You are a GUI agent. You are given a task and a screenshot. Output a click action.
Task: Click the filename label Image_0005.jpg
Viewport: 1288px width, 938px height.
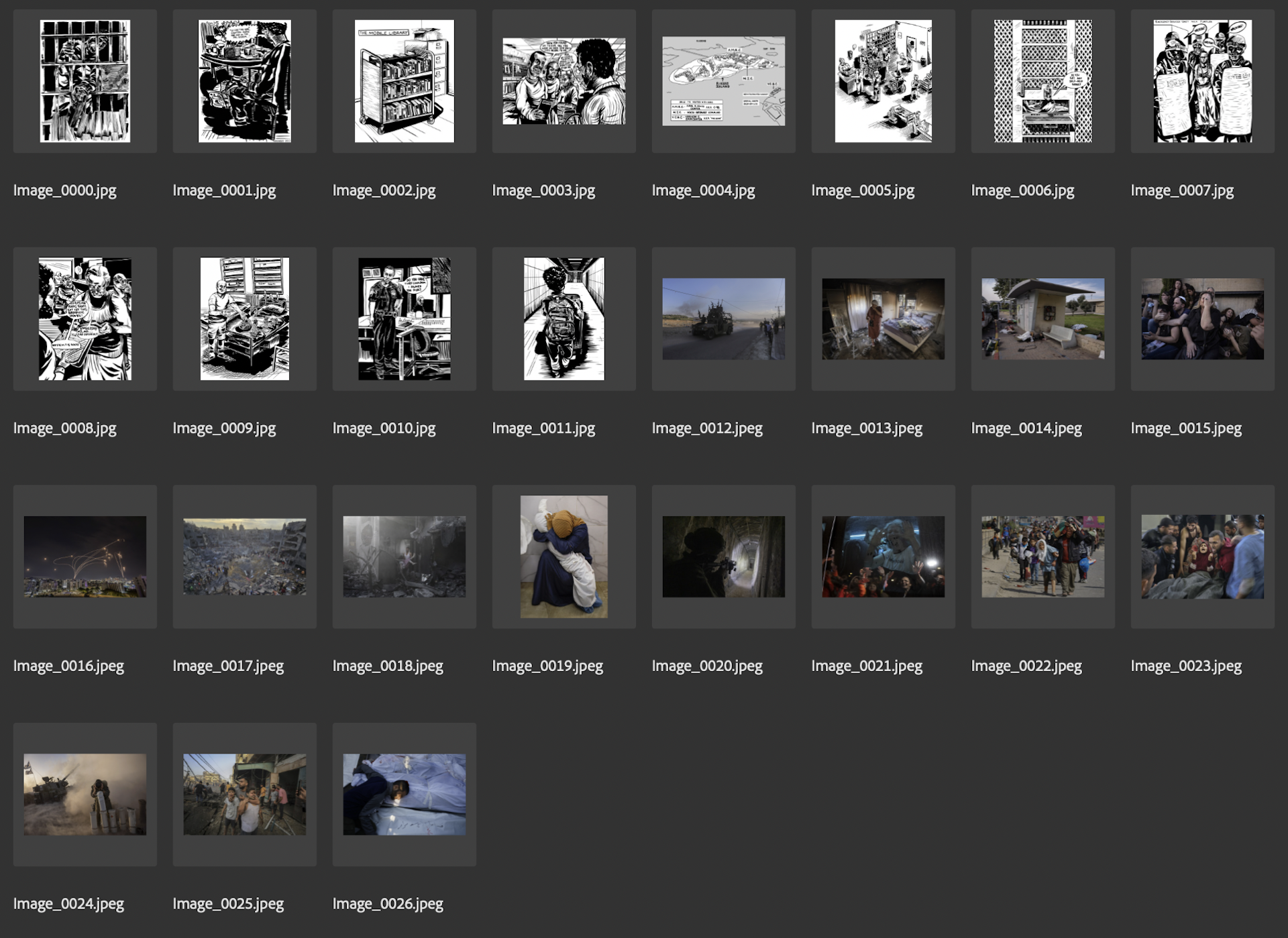coord(863,190)
